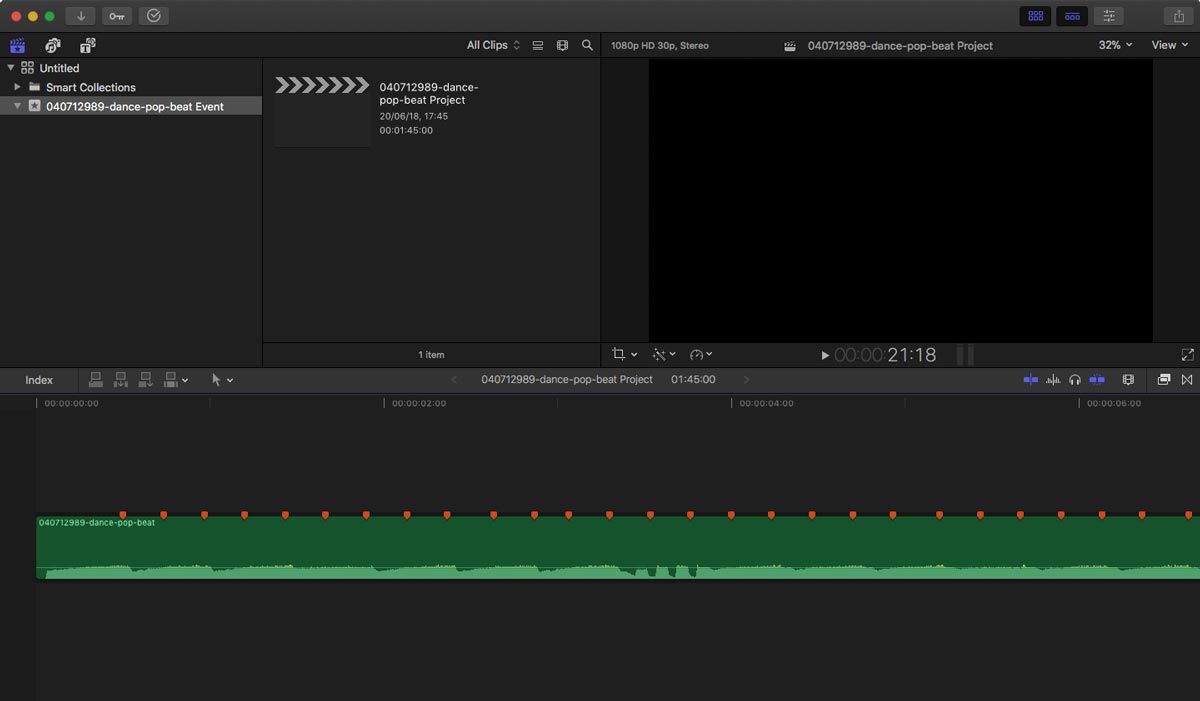This screenshot has width=1200, height=701.
Task: Open the edit mode video/audio dropdown arrow
Action: [185, 381]
